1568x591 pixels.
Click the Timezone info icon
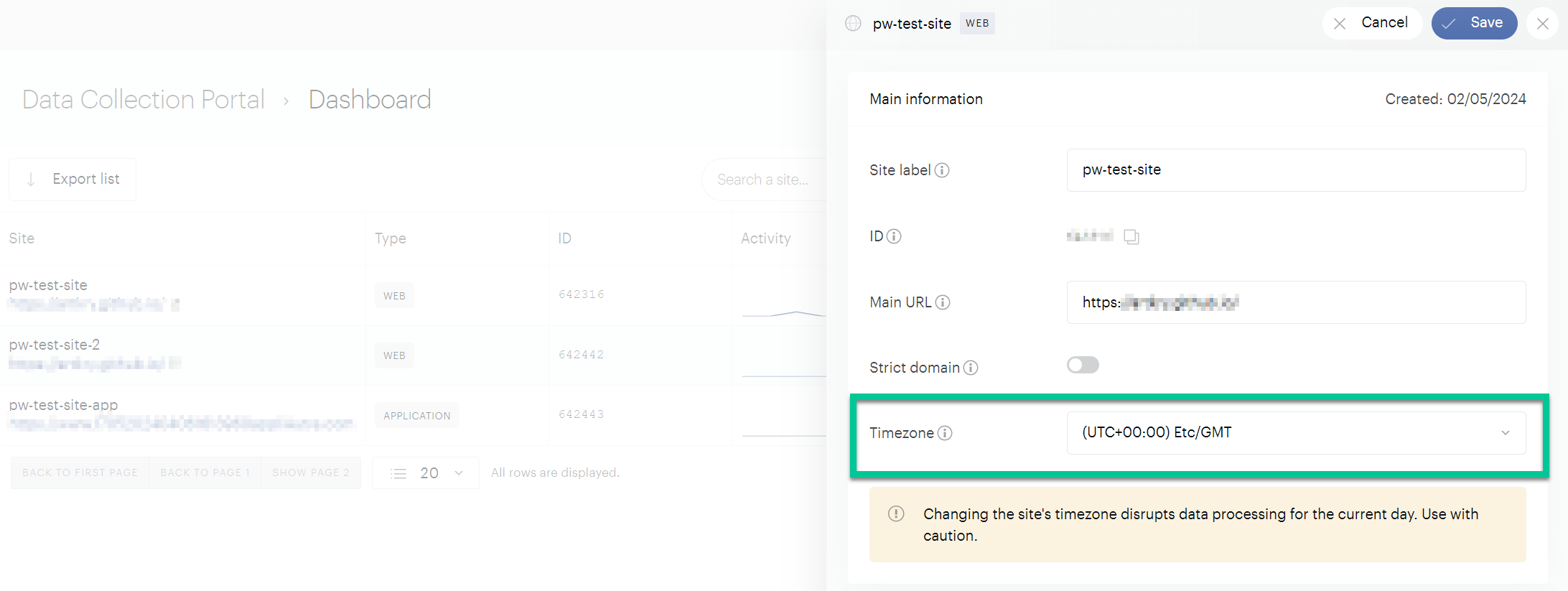[x=946, y=433]
